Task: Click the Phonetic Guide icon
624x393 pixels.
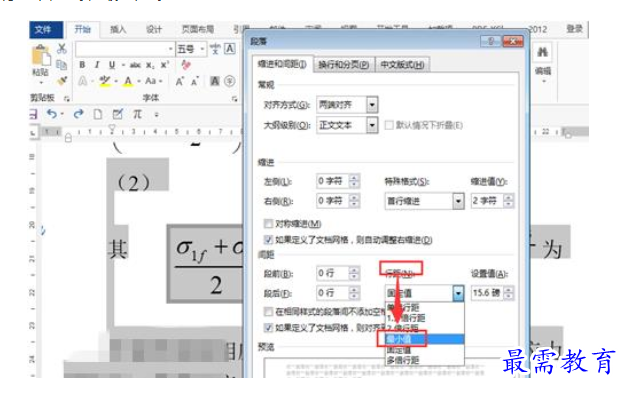Action: (215, 49)
